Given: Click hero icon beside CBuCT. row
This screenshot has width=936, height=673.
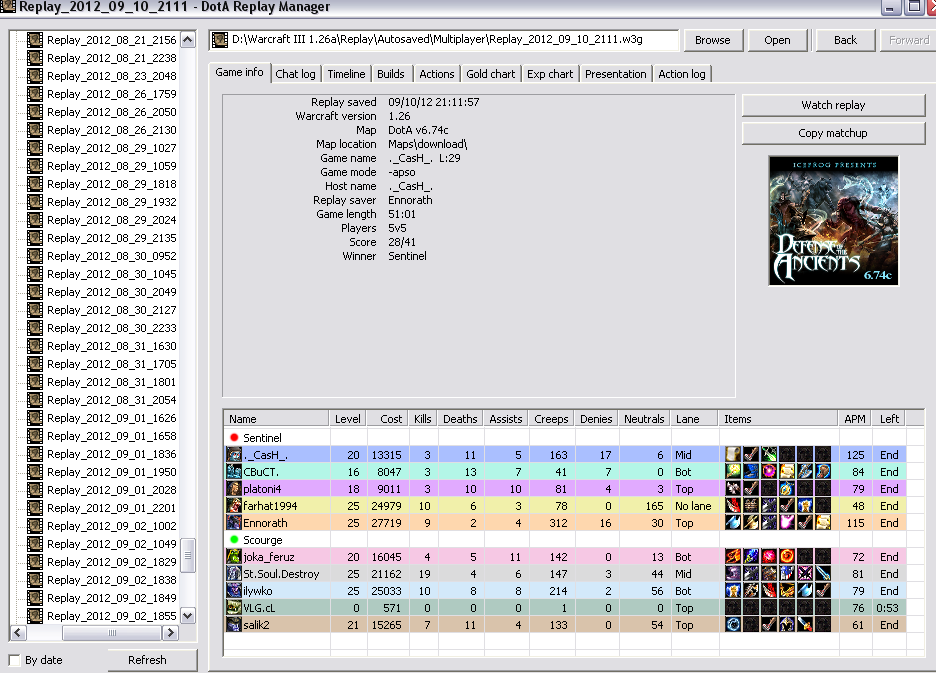Looking at the screenshot, I should (234, 472).
